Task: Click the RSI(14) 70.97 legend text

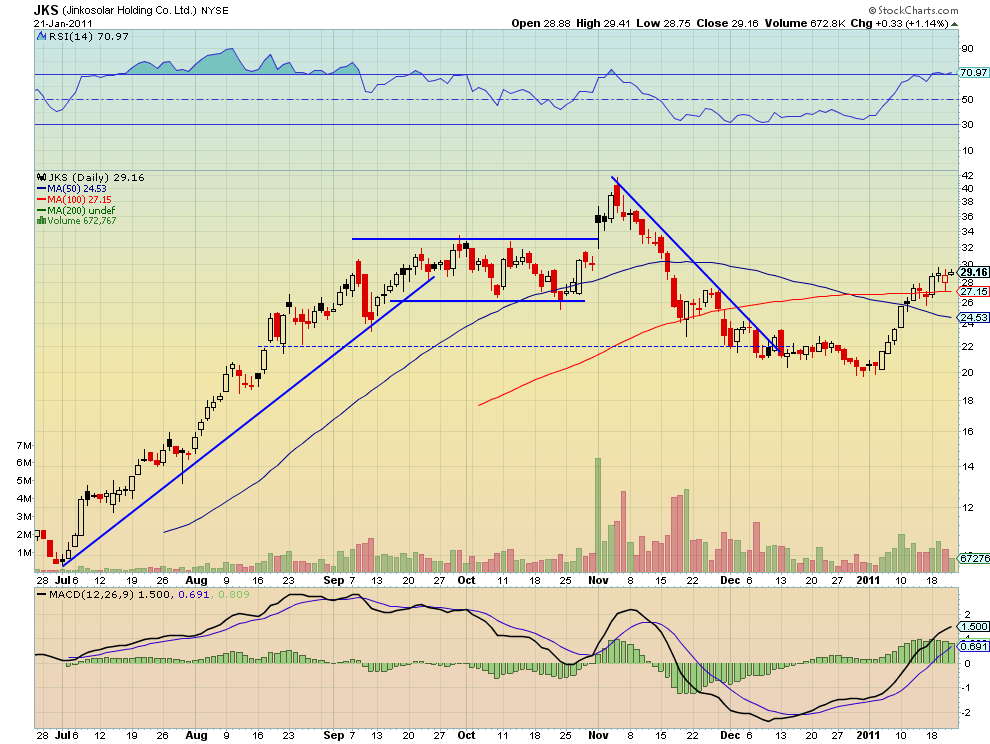Action: (x=89, y=37)
